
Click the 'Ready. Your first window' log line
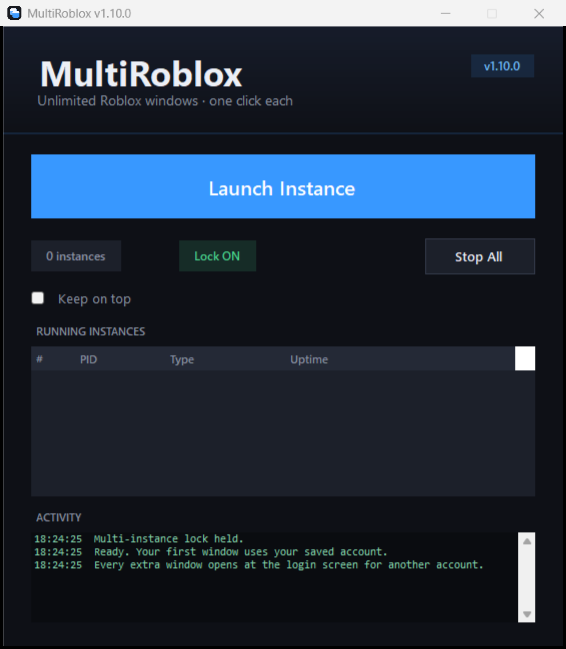[211, 552]
